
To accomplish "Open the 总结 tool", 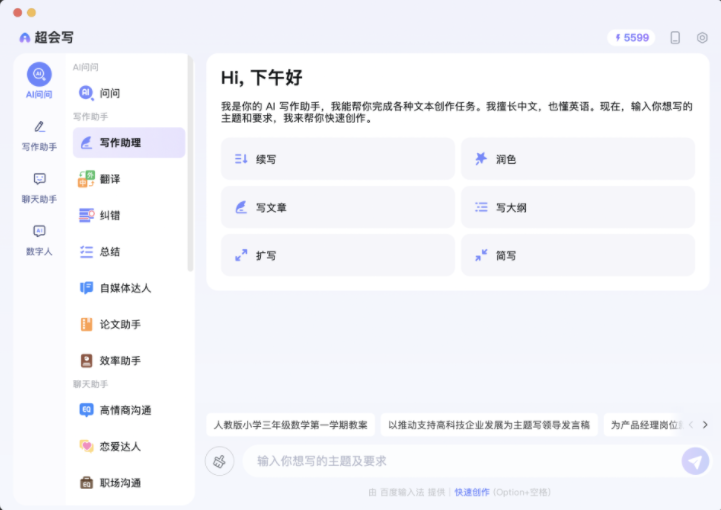I will [129, 252].
